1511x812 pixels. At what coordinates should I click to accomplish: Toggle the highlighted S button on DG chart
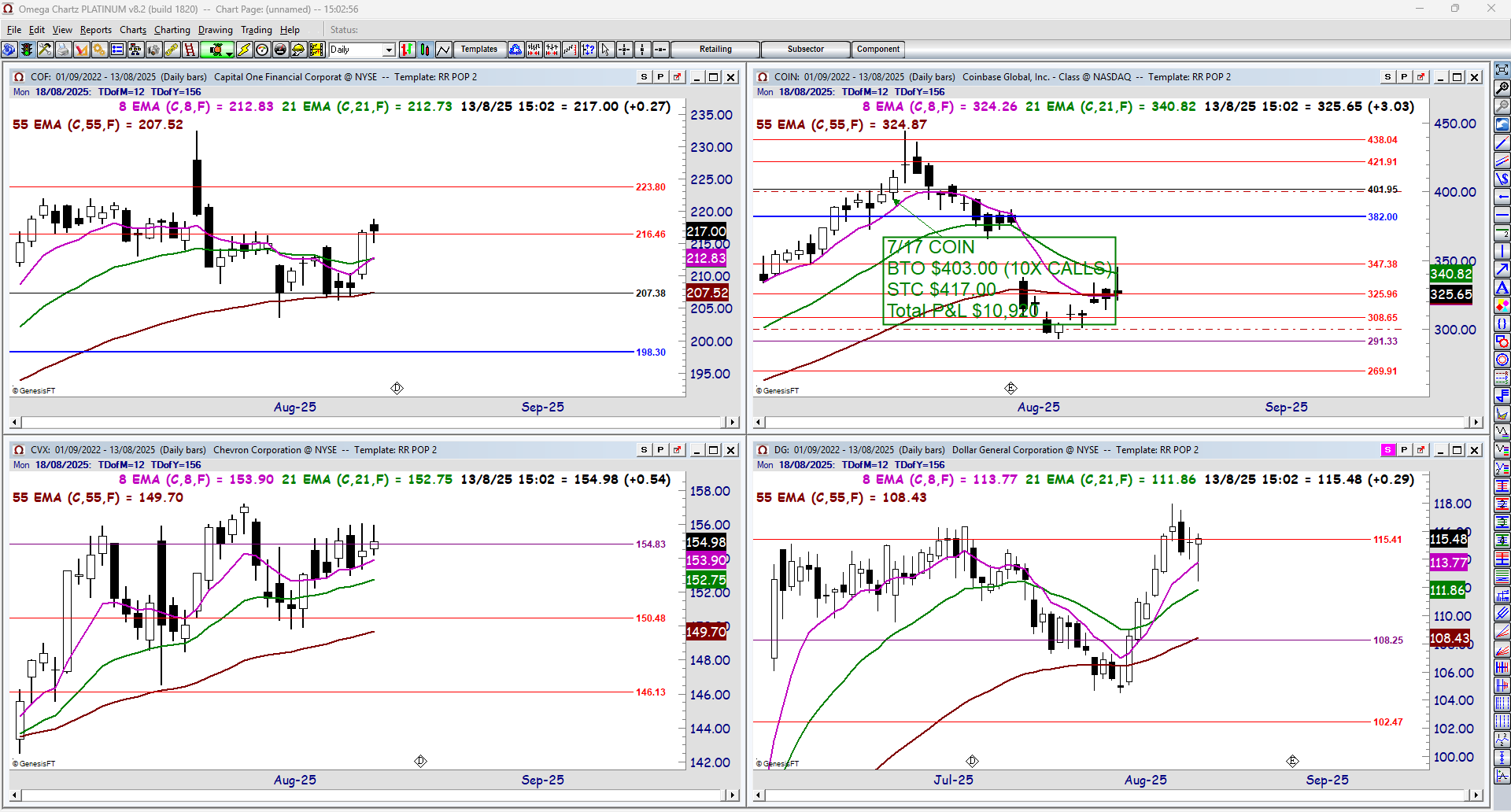click(1387, 450)
